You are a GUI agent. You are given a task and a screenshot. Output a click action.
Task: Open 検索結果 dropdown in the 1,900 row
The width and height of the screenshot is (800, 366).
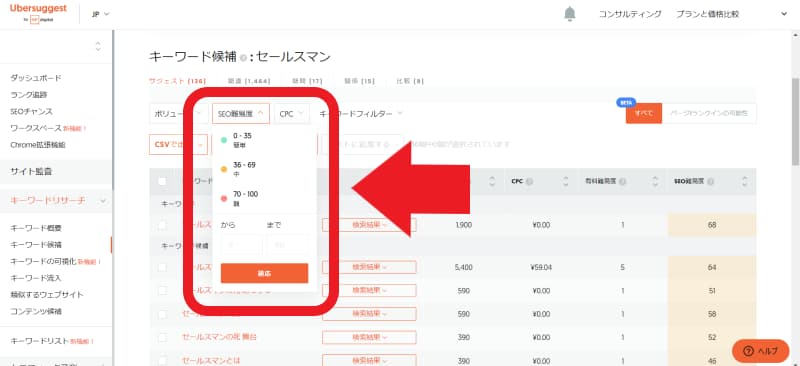(x=369, y=225)
